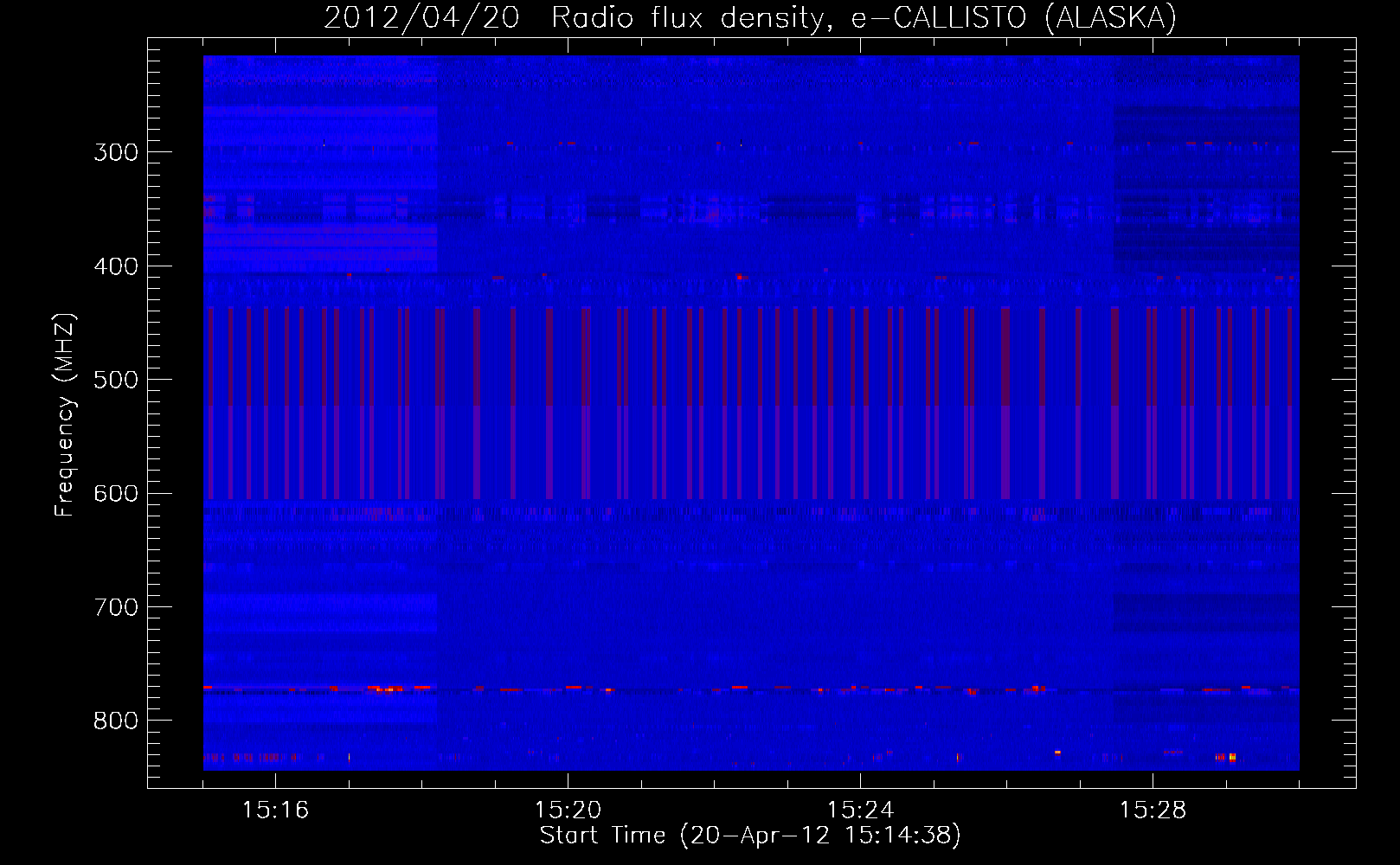The height and width of the screenshot is (865, 1400).
Task: Click the 400 frequency tick label
Action: coord(116,266)
